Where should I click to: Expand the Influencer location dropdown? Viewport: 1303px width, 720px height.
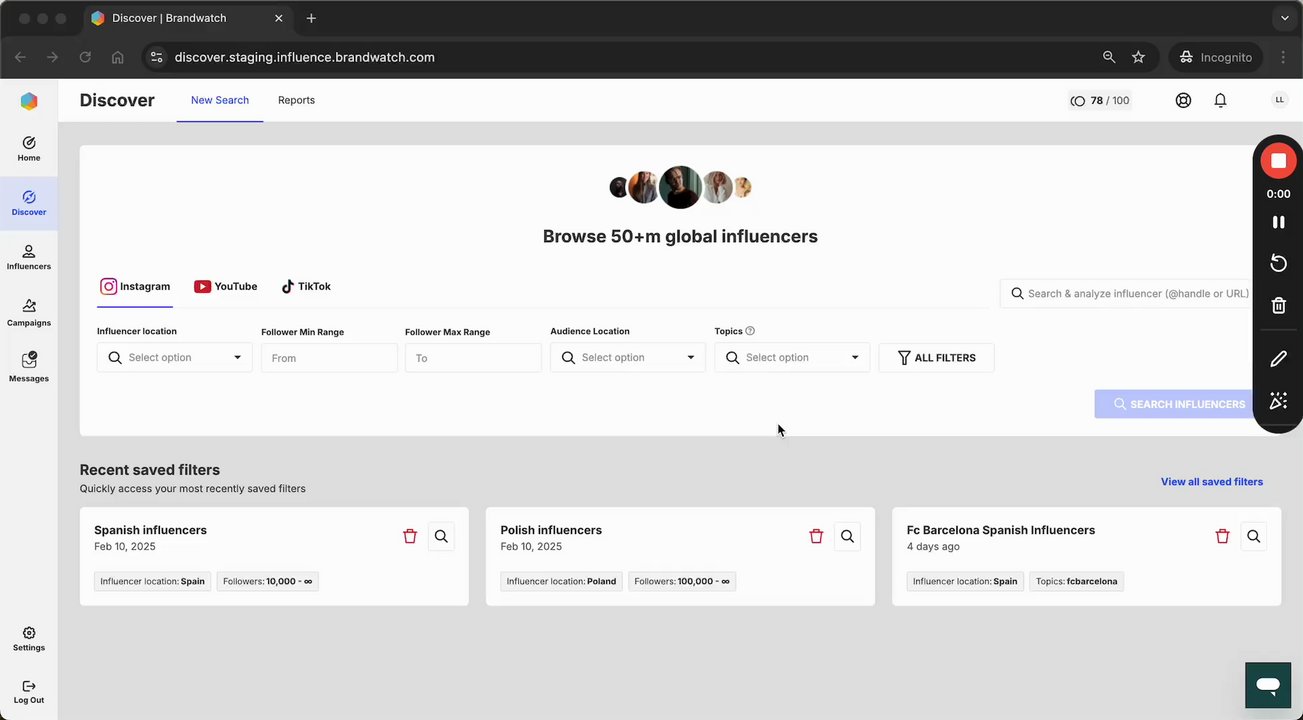click(x=174, y=357)
